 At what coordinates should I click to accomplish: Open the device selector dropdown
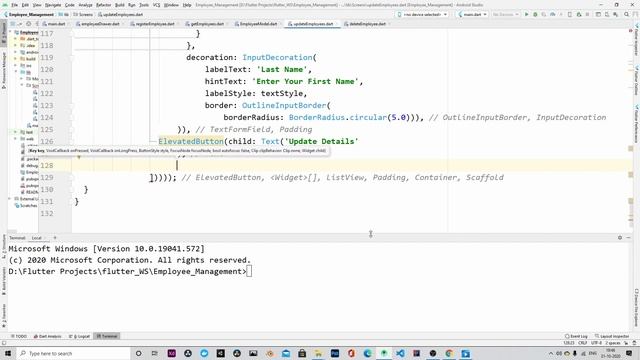pos(422,14)
